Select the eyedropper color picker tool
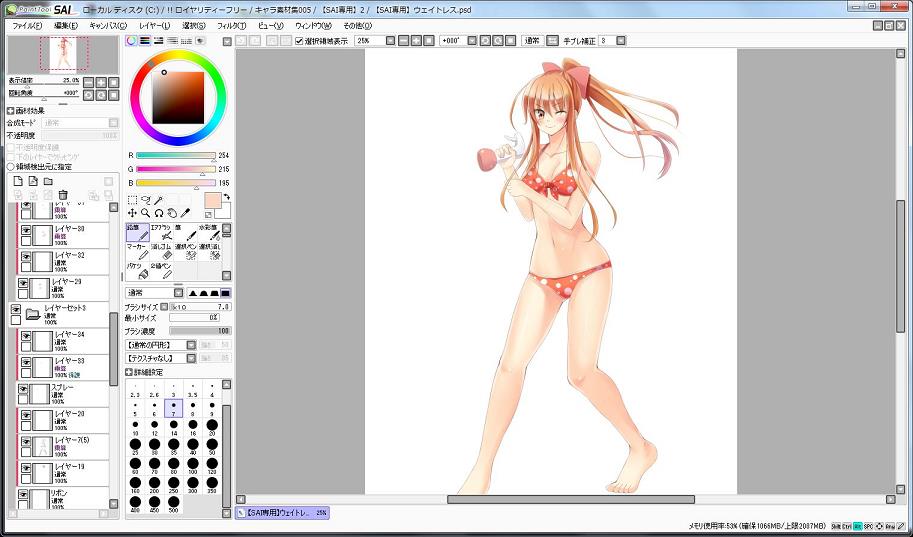Image resolution: width=913 pixels, height=537 pixels. coord(184,213)
